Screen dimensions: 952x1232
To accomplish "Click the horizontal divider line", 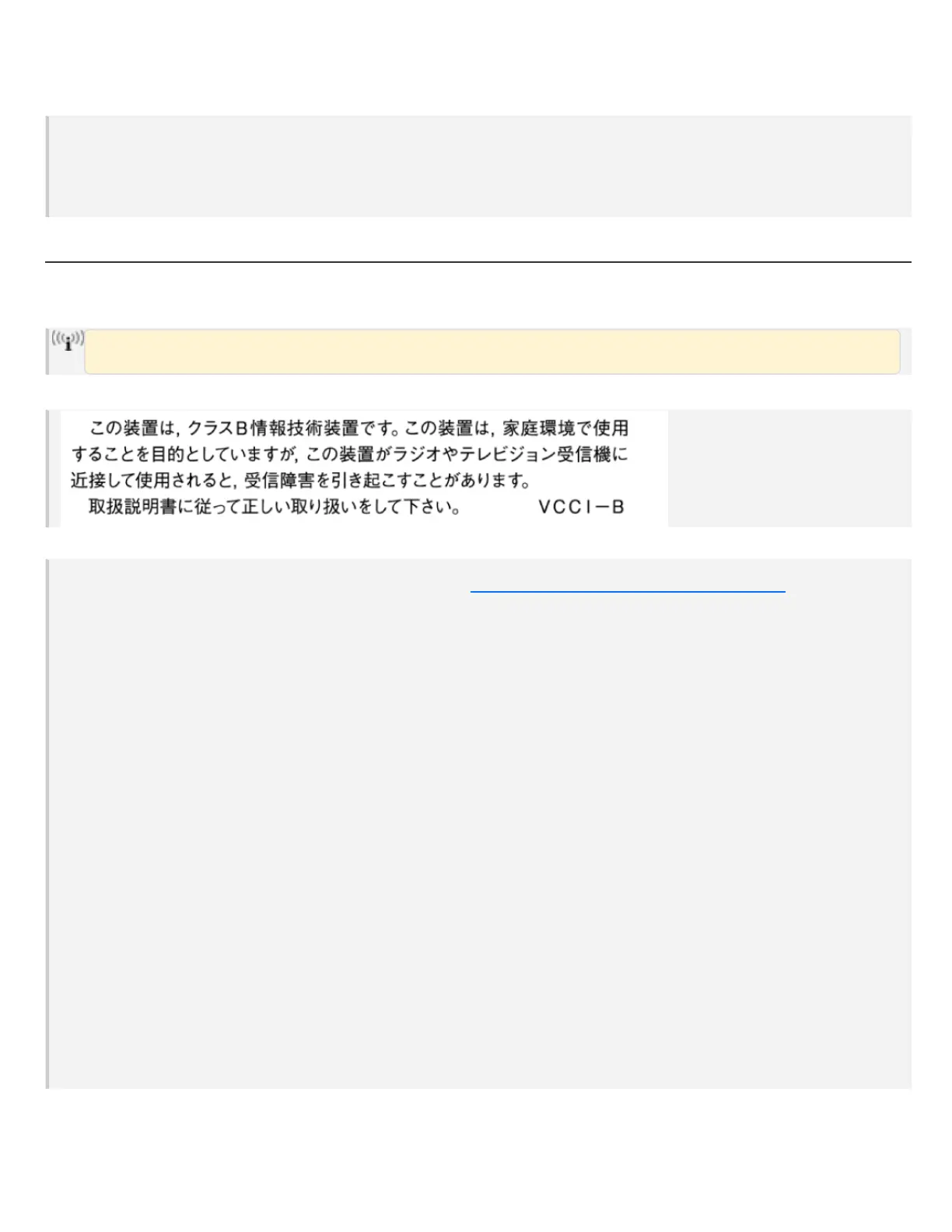I will [478, 262].
